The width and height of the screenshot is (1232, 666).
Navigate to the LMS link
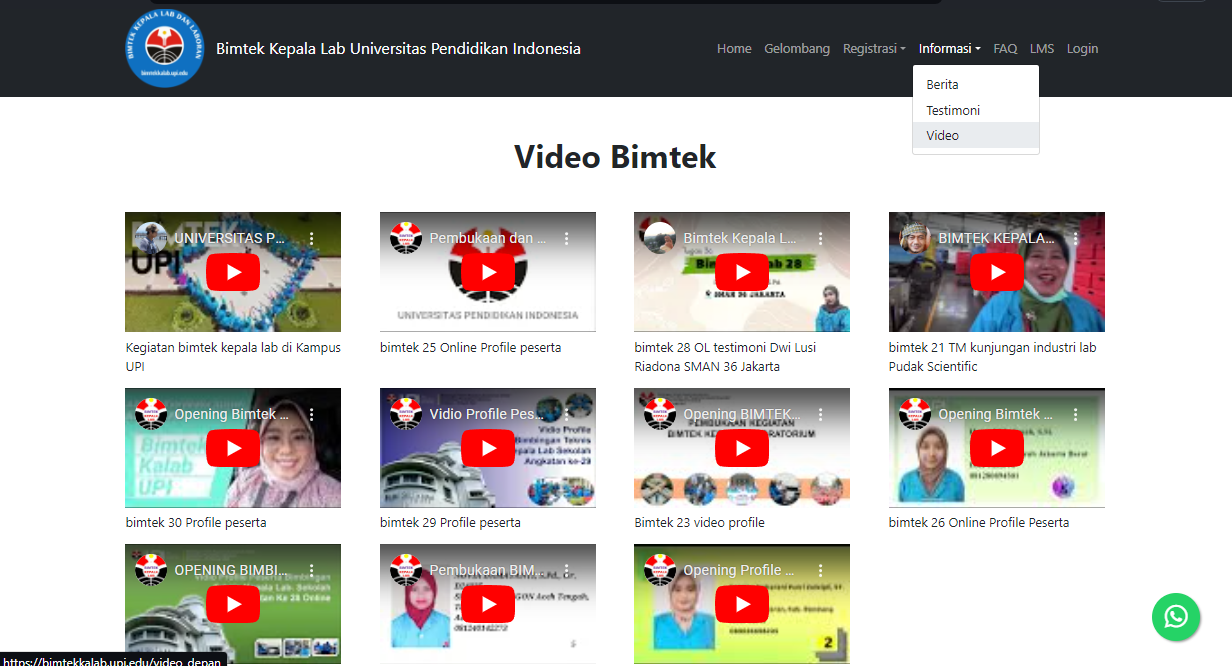tap(1041, 49)
